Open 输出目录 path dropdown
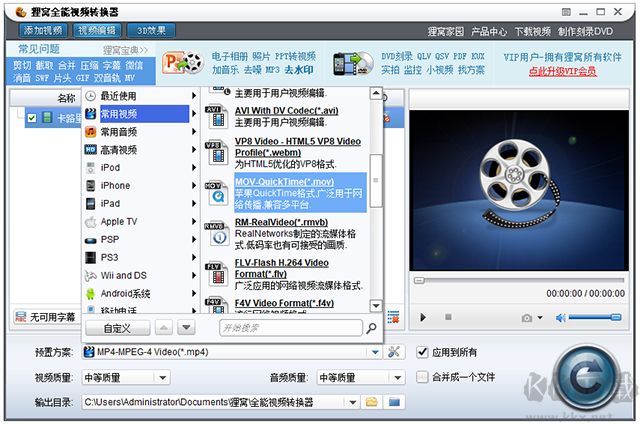640x424 pixels. coord(353,402)
